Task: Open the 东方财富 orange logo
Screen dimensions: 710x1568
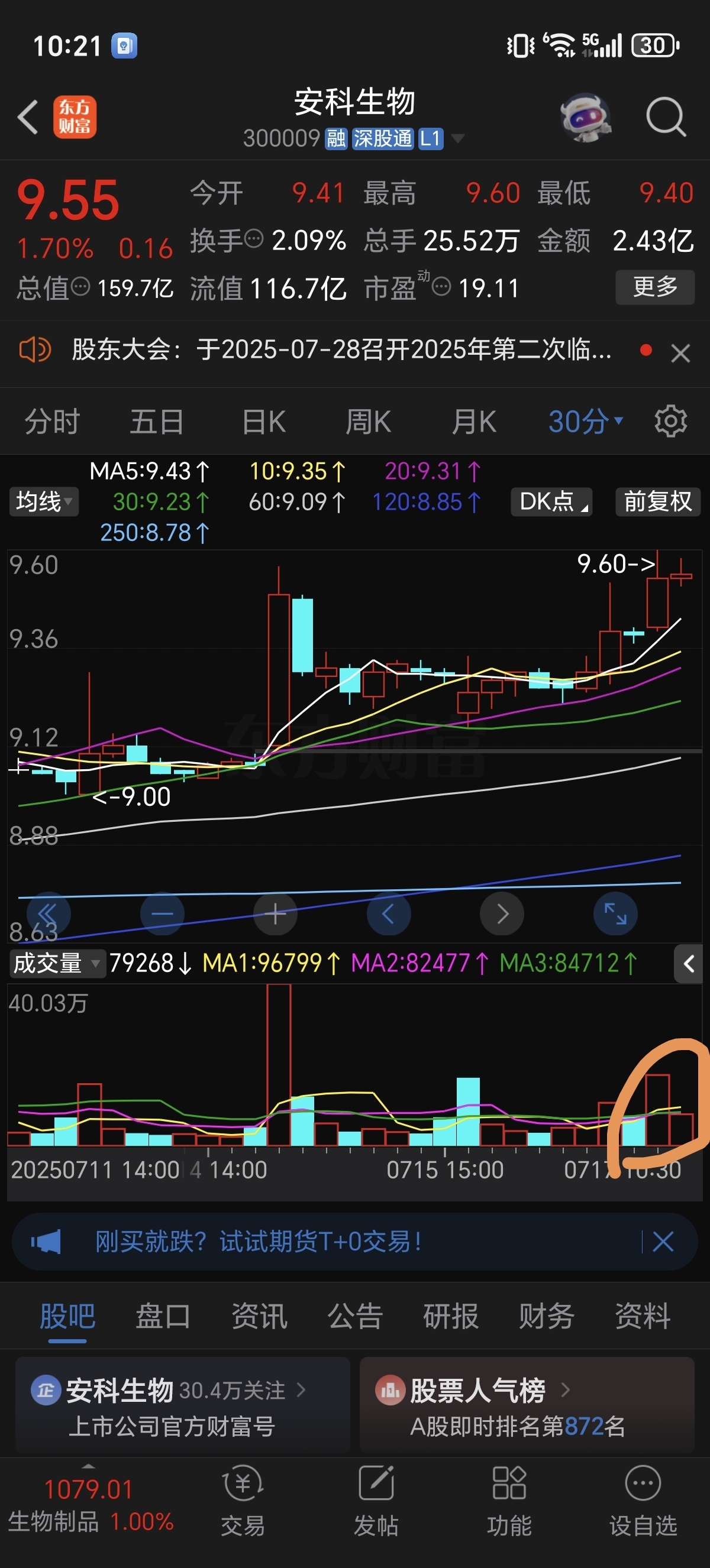Action: 75,117
